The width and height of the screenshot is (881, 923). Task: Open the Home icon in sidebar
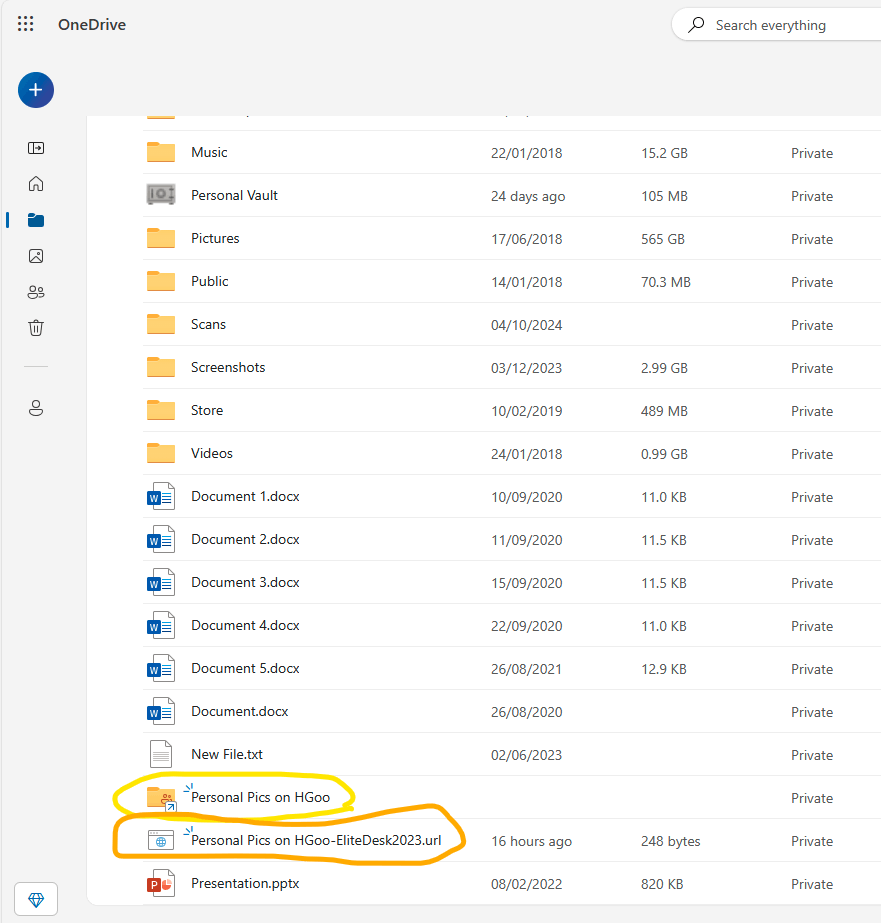(x=36, y=184)
